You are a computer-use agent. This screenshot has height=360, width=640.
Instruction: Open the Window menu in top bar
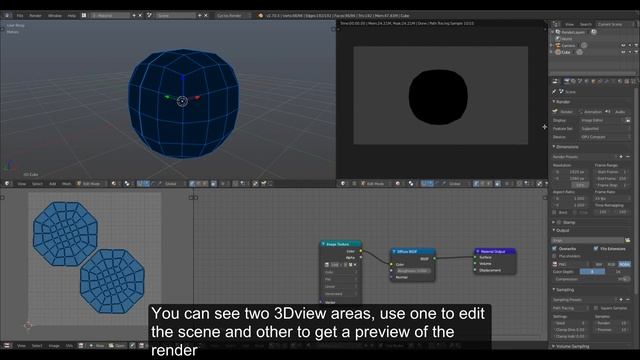point(55,16)
